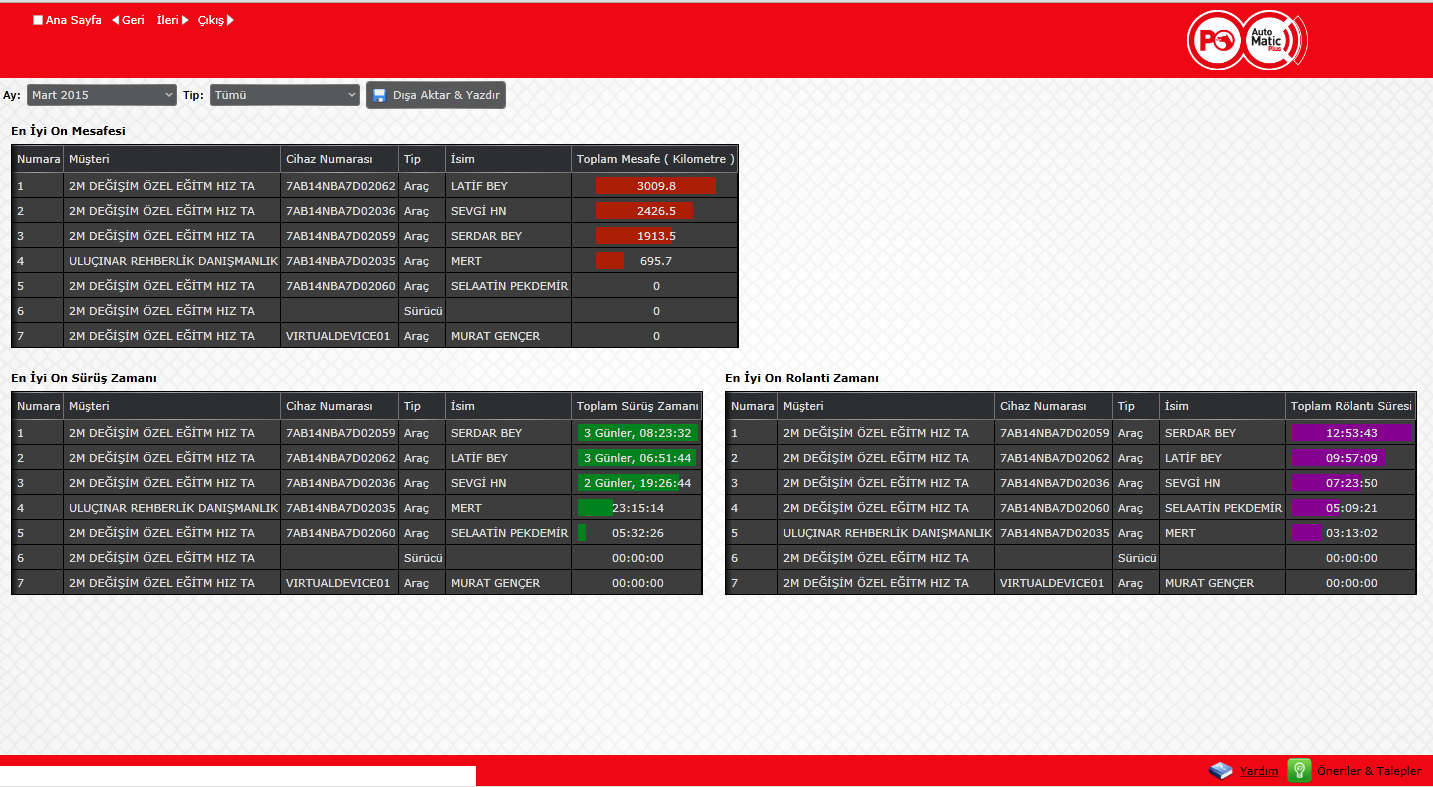The height and width of the screenshot is (787, 1433).
Task: Tick the Ana Sayfa checkbox
Action: coord(38,20)
